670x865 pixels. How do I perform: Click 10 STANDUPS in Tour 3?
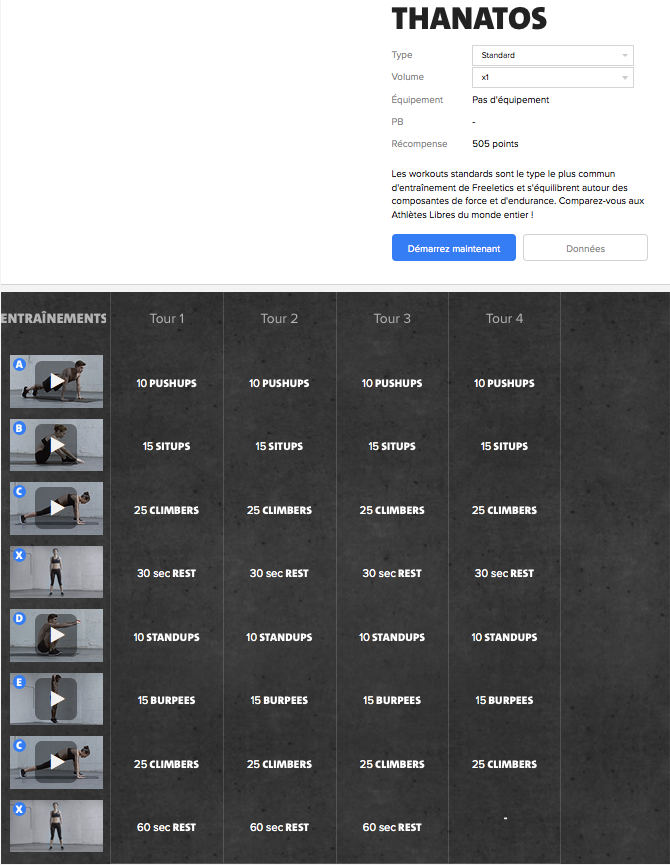click(392, 637)
